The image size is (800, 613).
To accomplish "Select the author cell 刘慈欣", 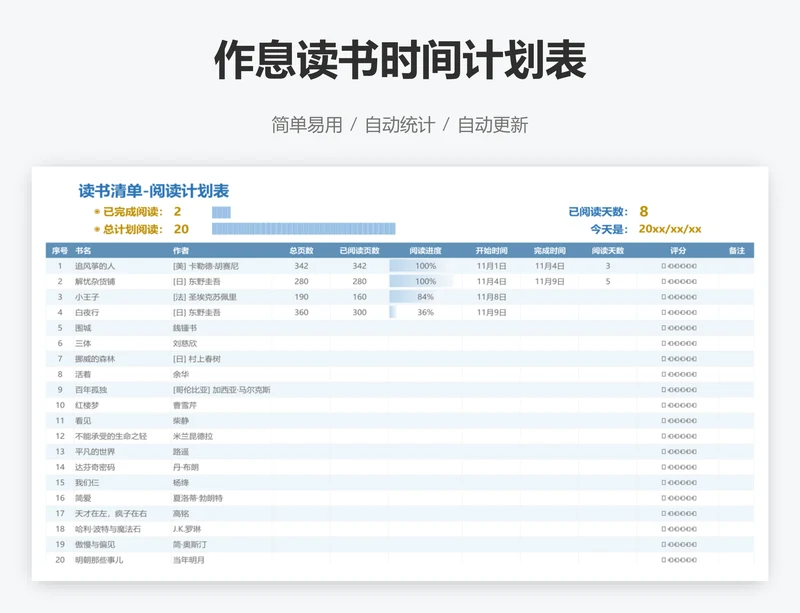I will coord(185,343).
